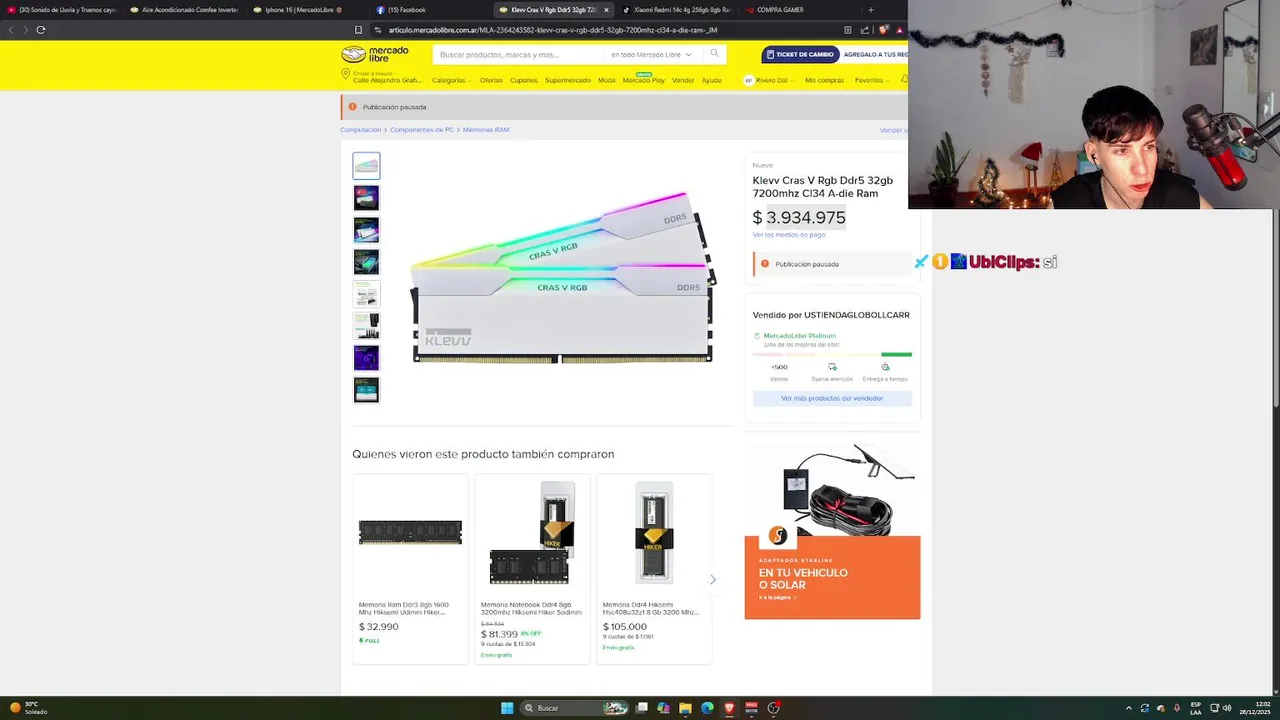Click the microphone icon in the system tray
1280x720 pixels.
coord(1177,708)
